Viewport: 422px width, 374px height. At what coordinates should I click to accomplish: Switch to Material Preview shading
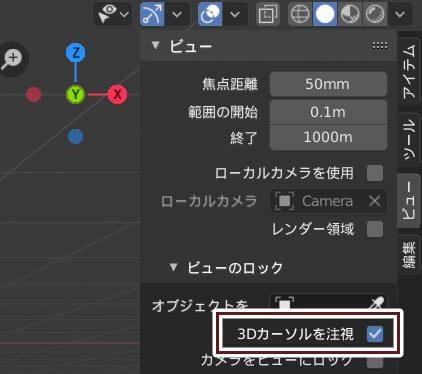[350, 14]
